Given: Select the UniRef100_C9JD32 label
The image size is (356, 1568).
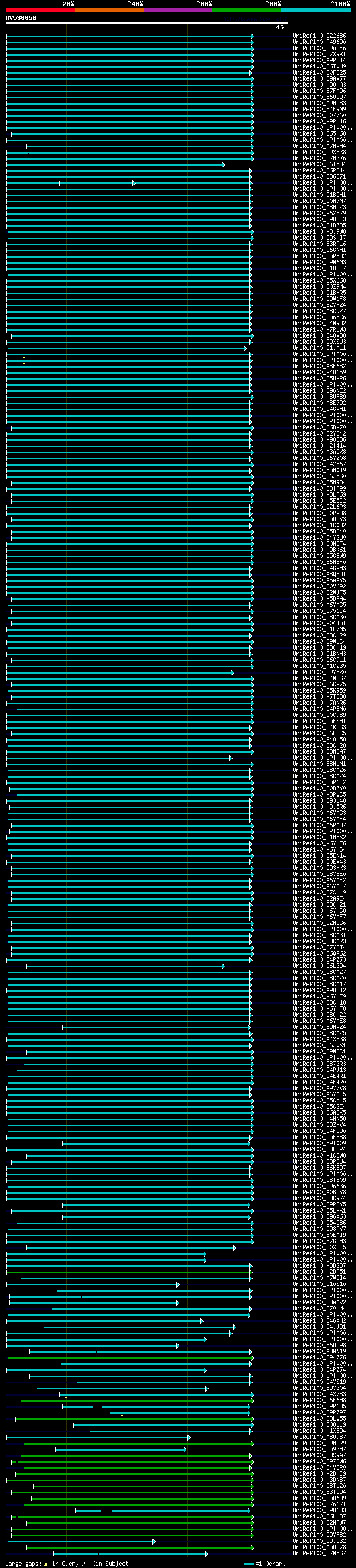Looking at the screenshot, I should 319,1541.
